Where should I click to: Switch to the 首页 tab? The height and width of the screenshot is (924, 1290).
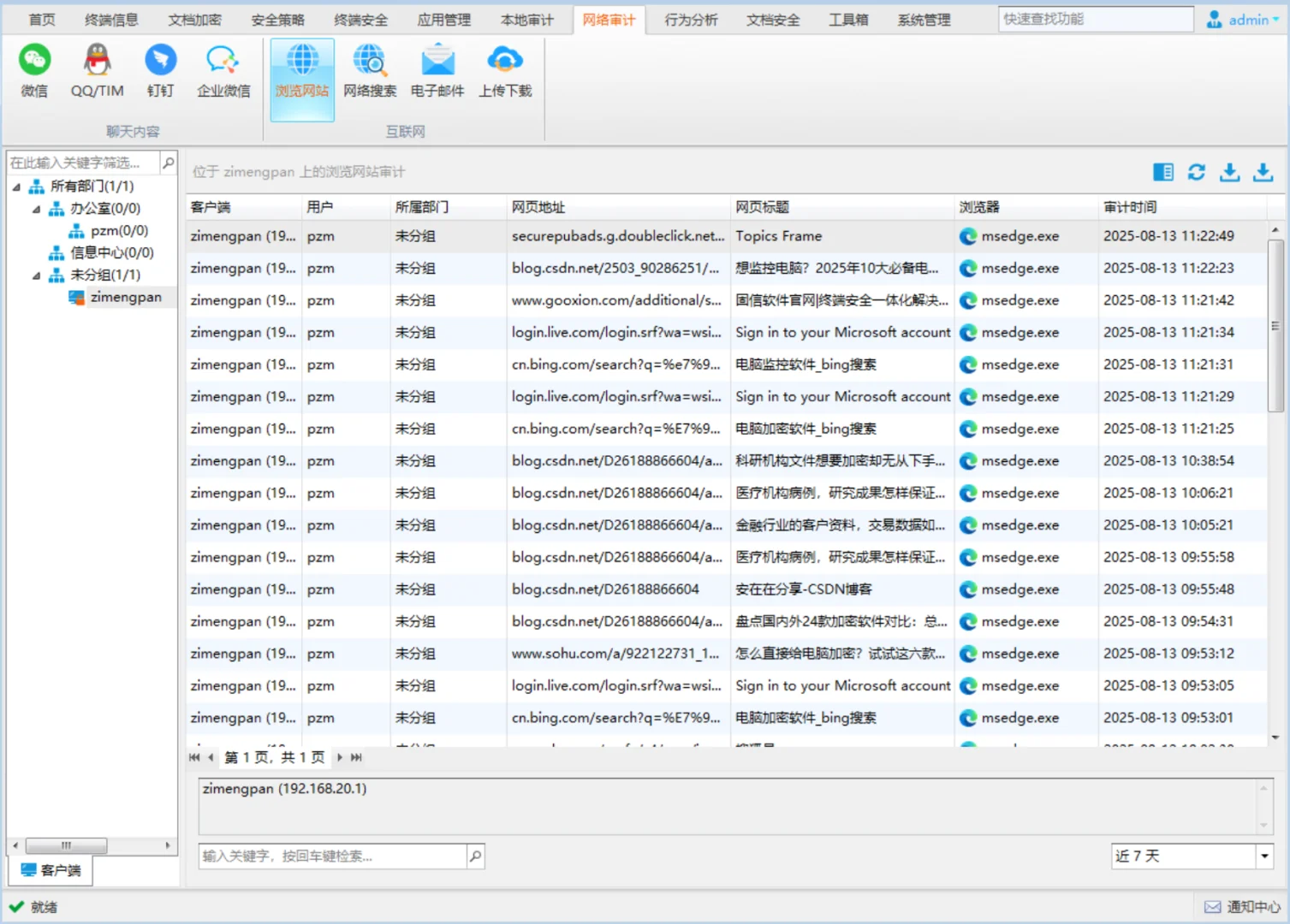tap(42, 20)
